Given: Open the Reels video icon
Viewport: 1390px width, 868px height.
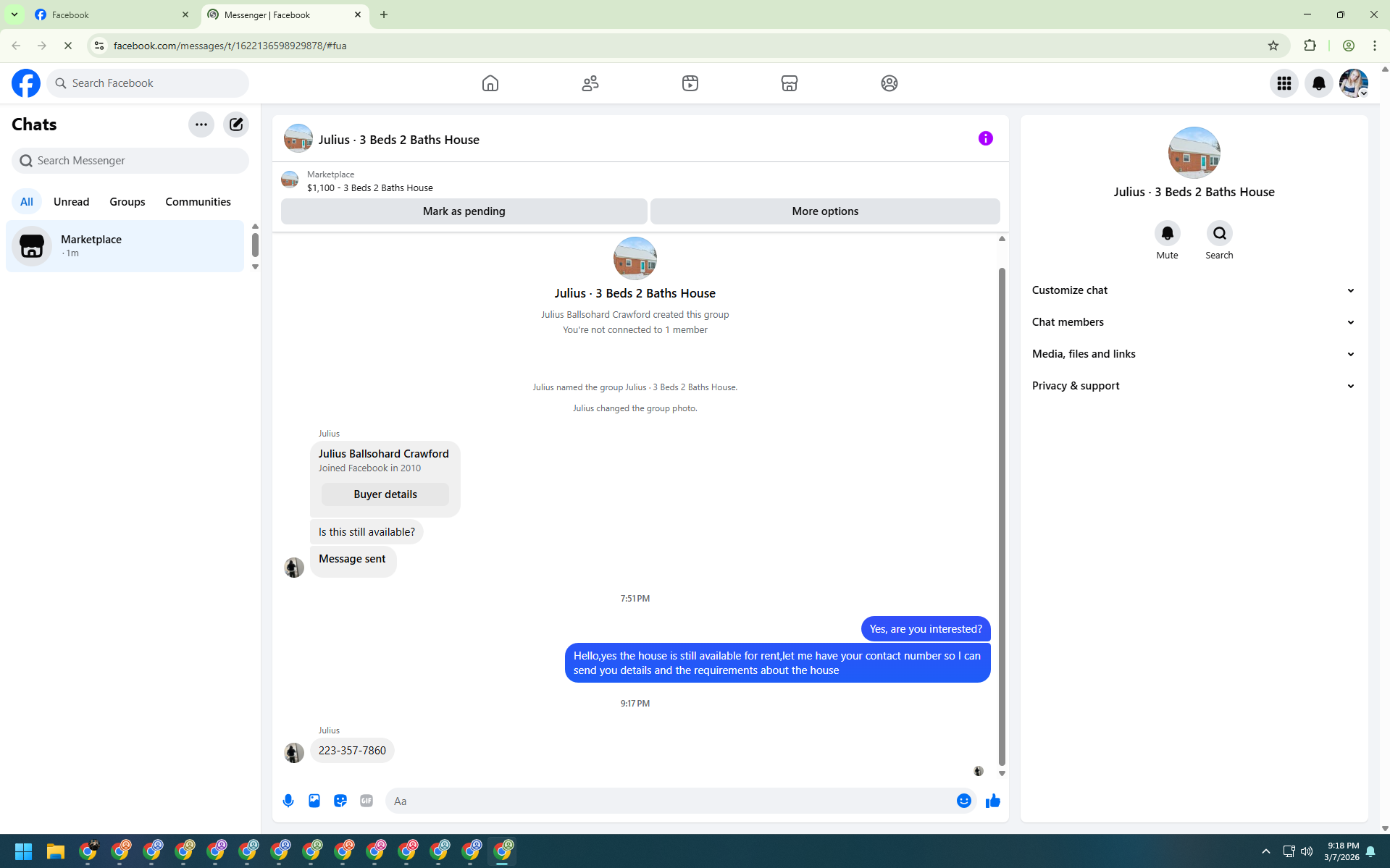Looking at the screenshot, I should click(690, 83).
